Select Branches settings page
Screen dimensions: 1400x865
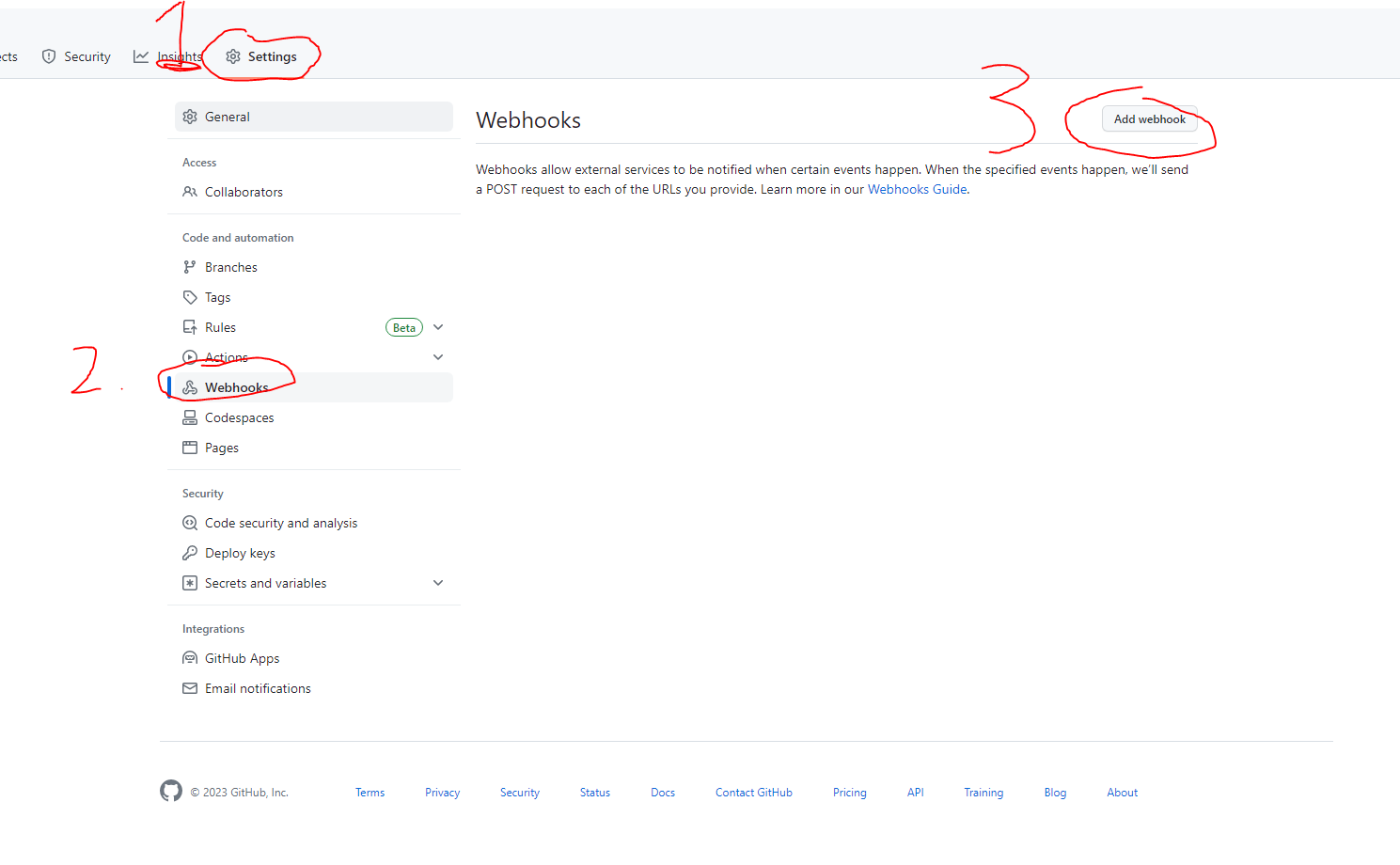click(x=314, y=267)
